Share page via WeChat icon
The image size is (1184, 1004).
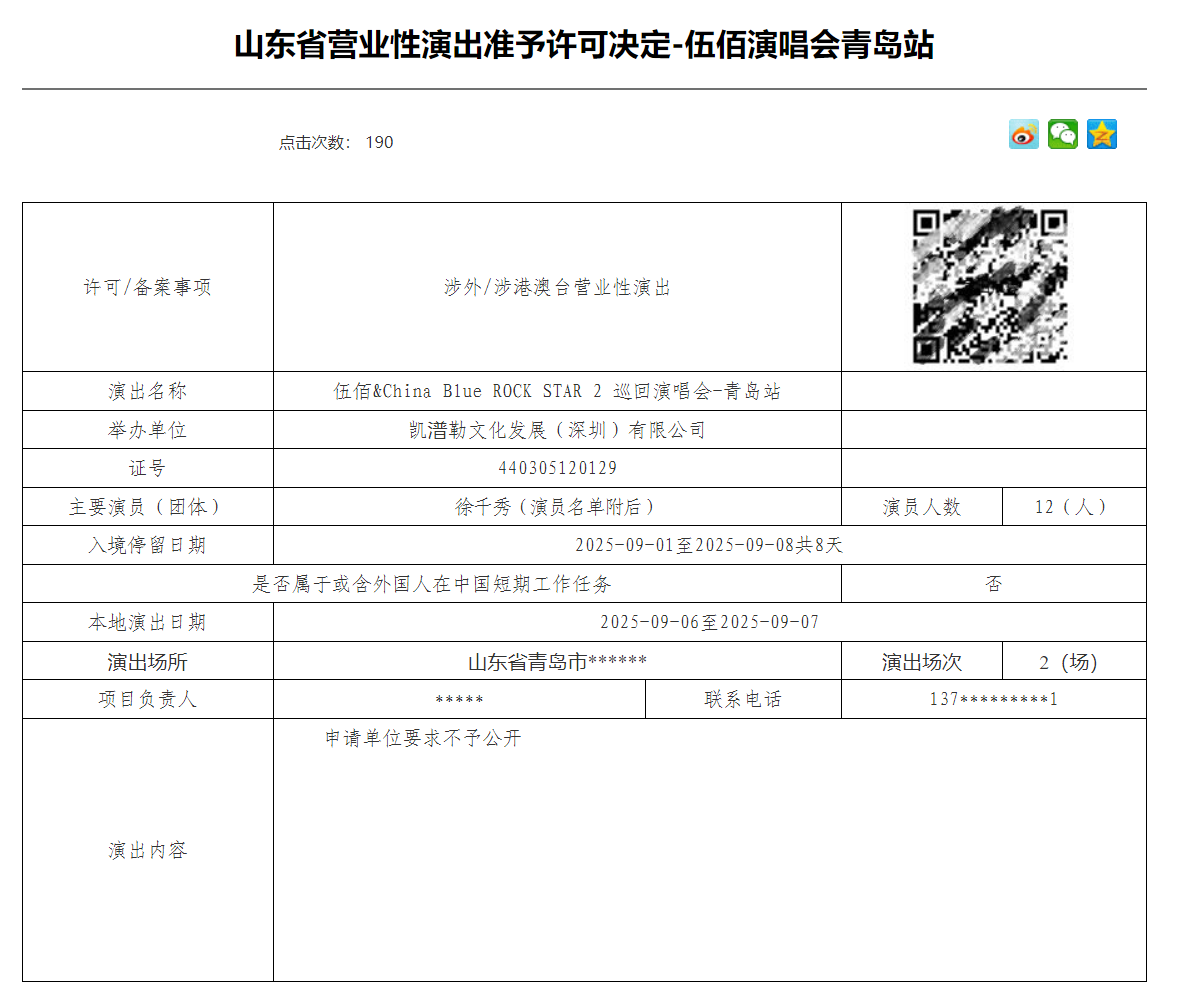pyautogui.click(x=1062, y=134)
